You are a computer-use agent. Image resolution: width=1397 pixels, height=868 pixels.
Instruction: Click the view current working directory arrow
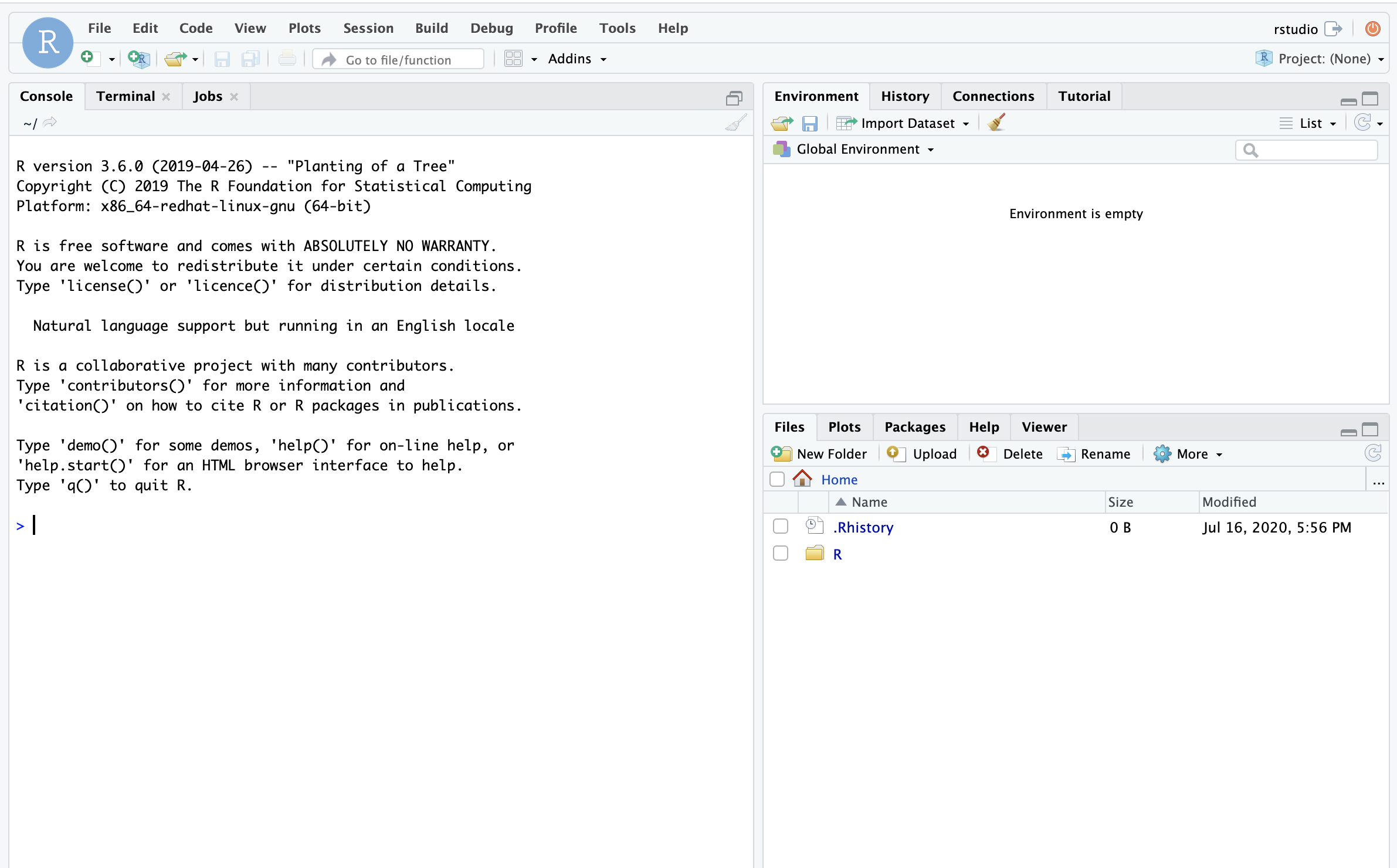click(50, 122)
